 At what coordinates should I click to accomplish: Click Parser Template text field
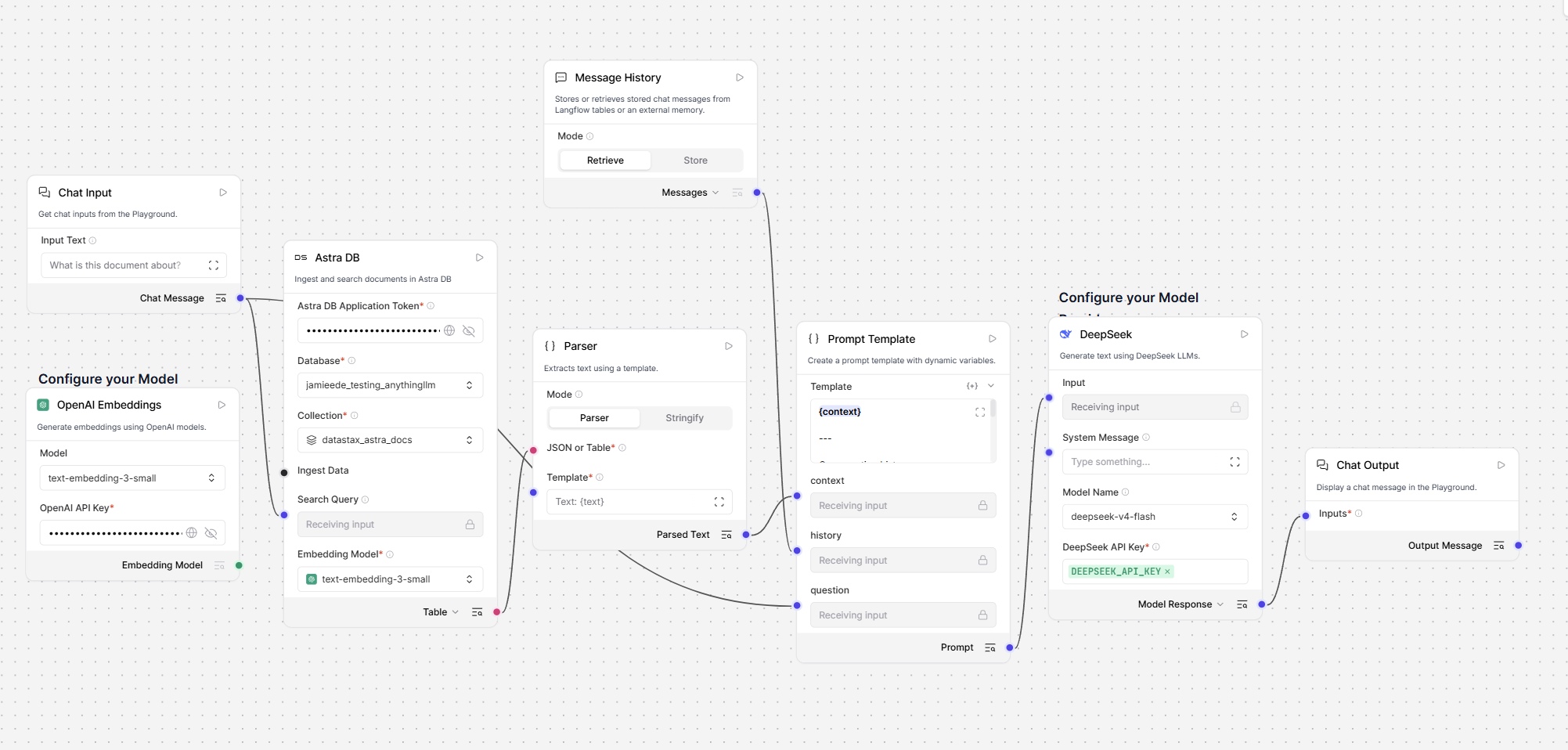coord(640,502)
